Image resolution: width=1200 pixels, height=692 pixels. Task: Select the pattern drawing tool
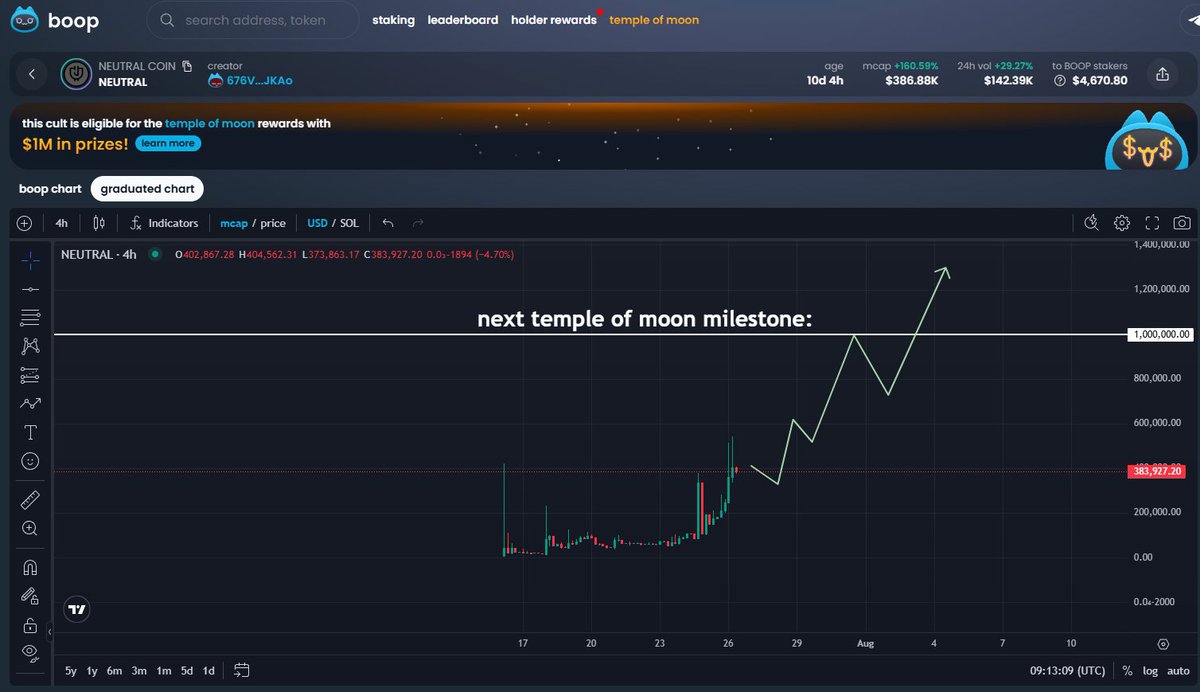(30, 346)
